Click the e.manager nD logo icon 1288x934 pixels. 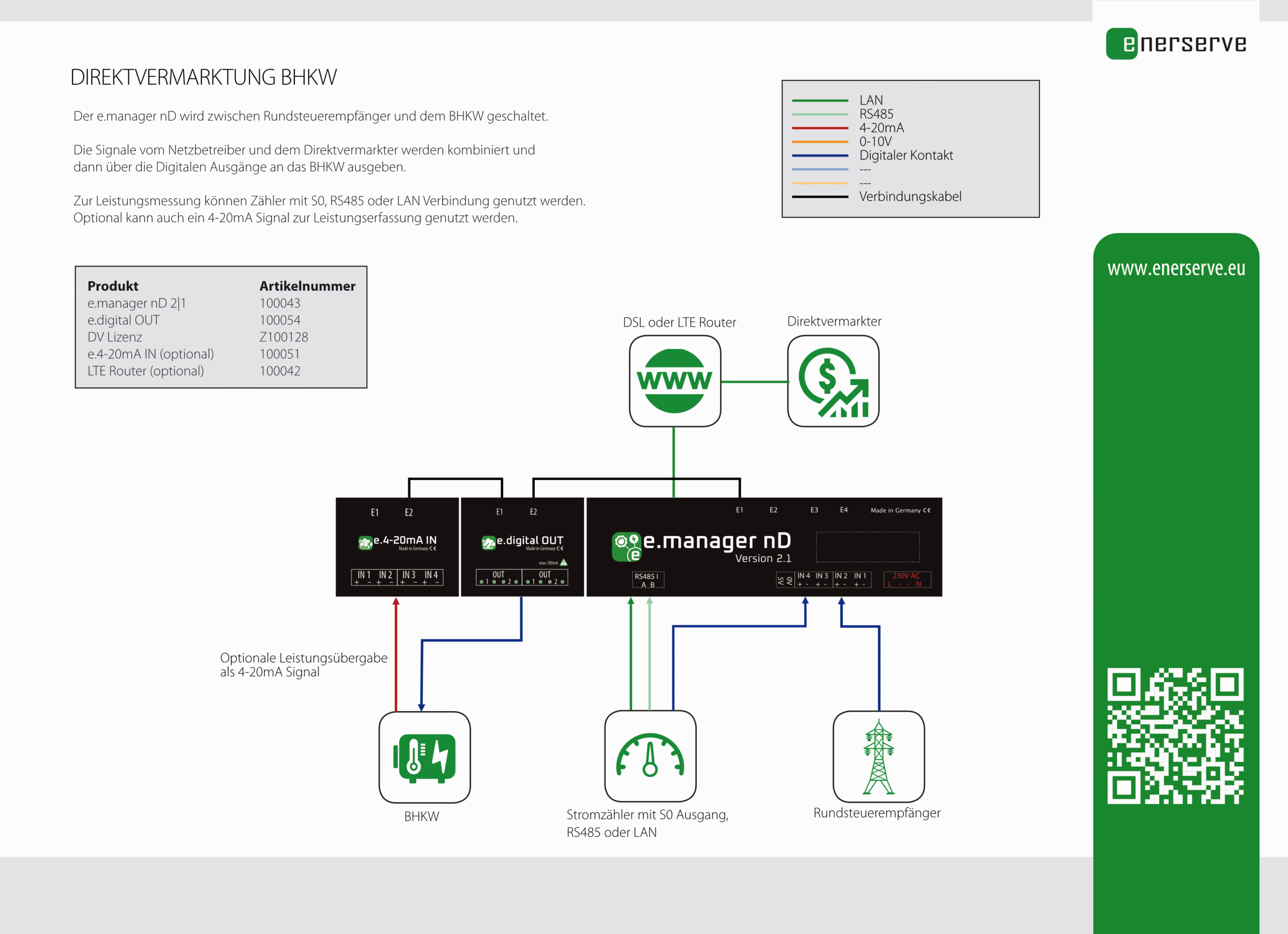pyautogui.click(x=626, y=547)
